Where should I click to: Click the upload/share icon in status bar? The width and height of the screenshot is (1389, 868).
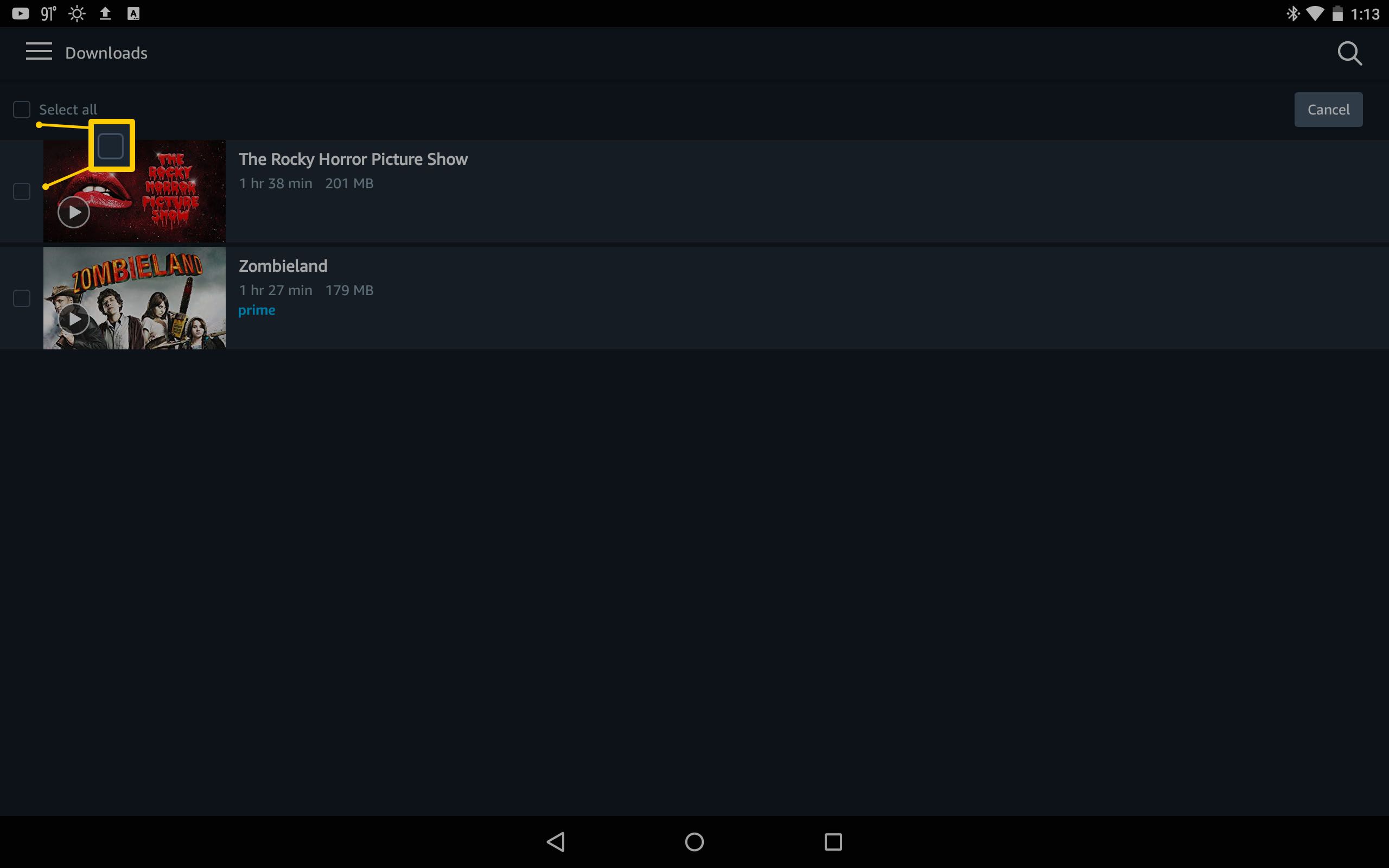coord(106,13)
